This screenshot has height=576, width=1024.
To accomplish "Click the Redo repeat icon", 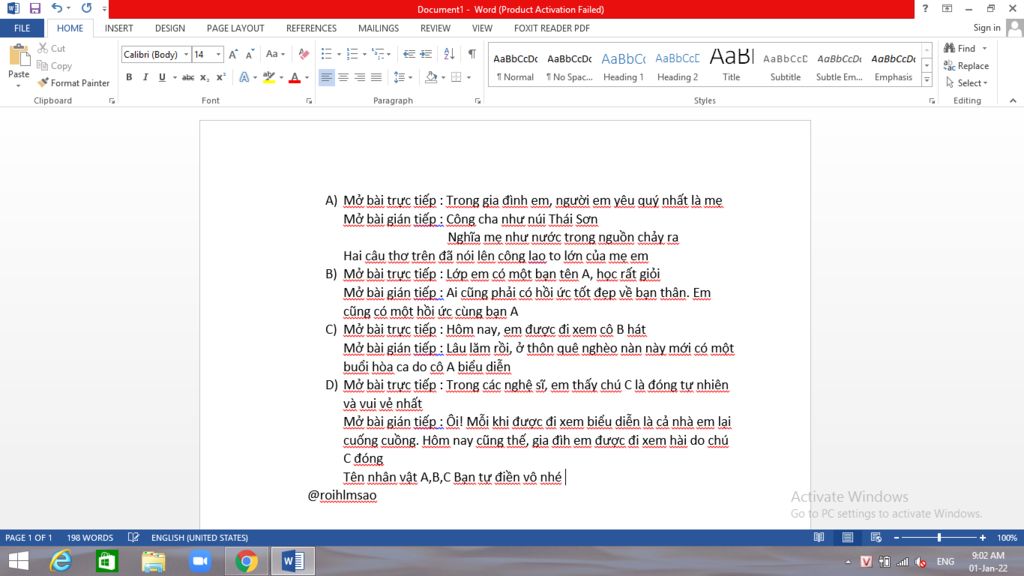I will coord(86,8).
